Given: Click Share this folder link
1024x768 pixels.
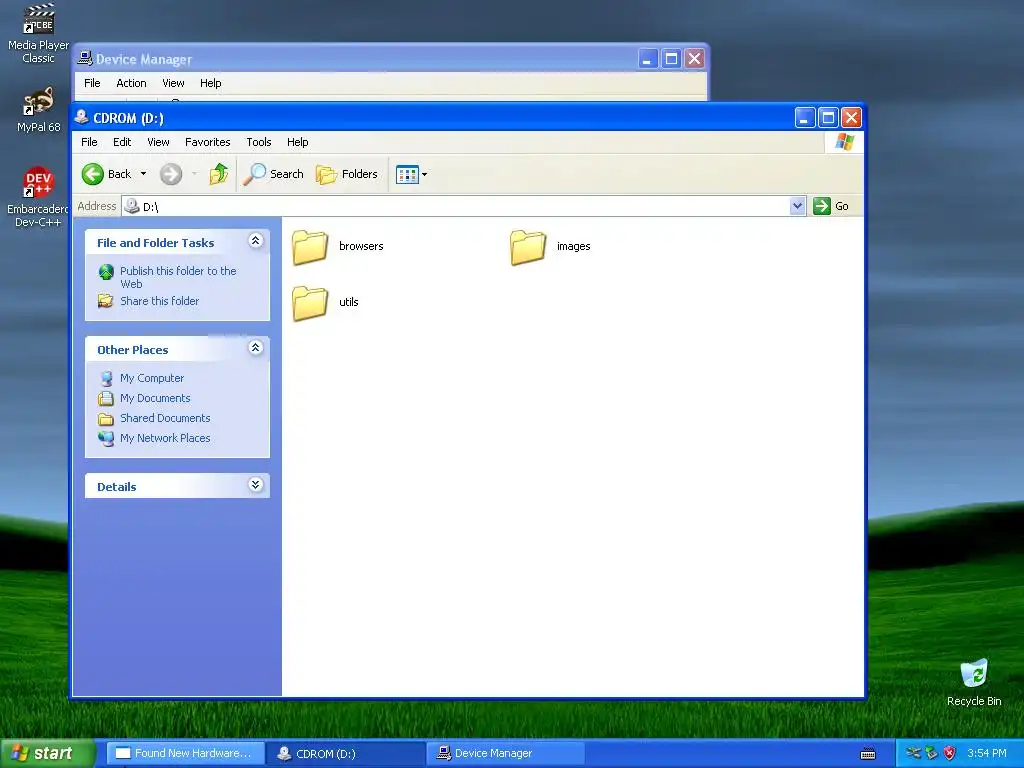Looking at the screenshot, I should click(x=159, y=301).
